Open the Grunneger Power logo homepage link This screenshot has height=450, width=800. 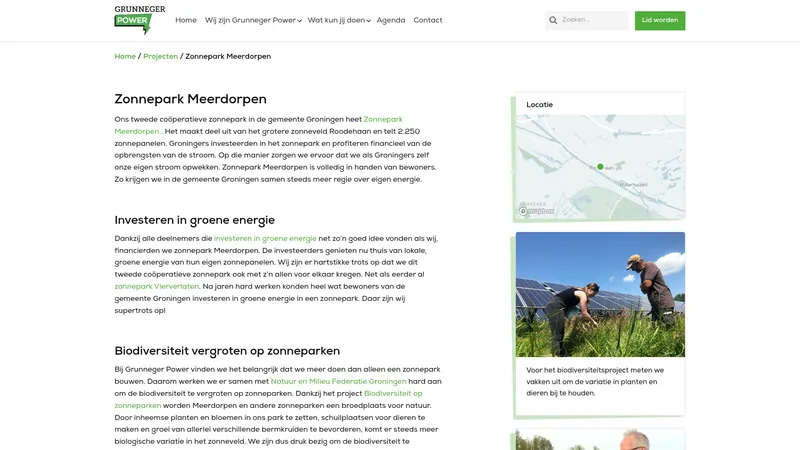point(139,20)
